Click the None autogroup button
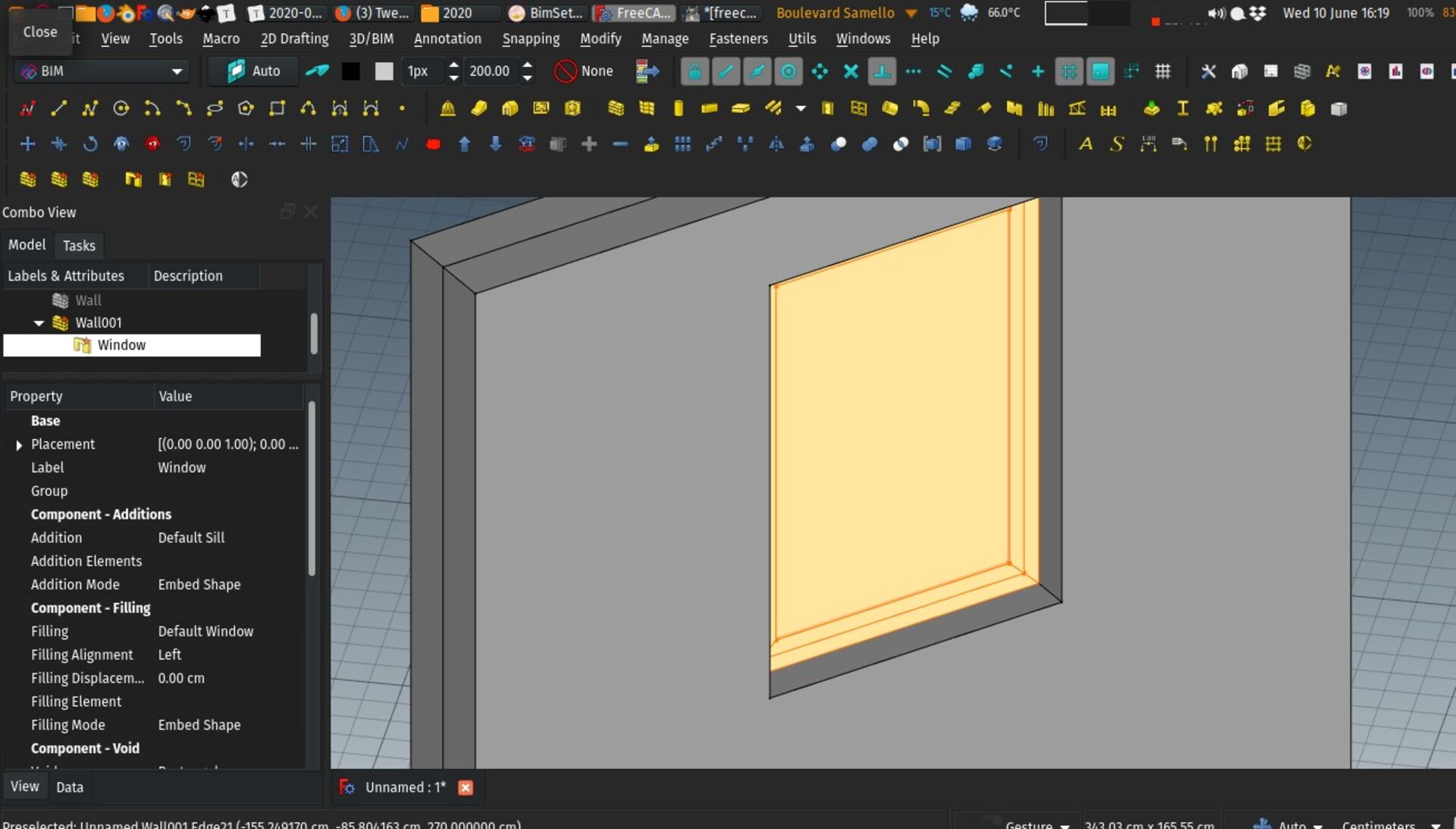The image size is (1456, 829). pyautogui.click(x=584, y=71)
